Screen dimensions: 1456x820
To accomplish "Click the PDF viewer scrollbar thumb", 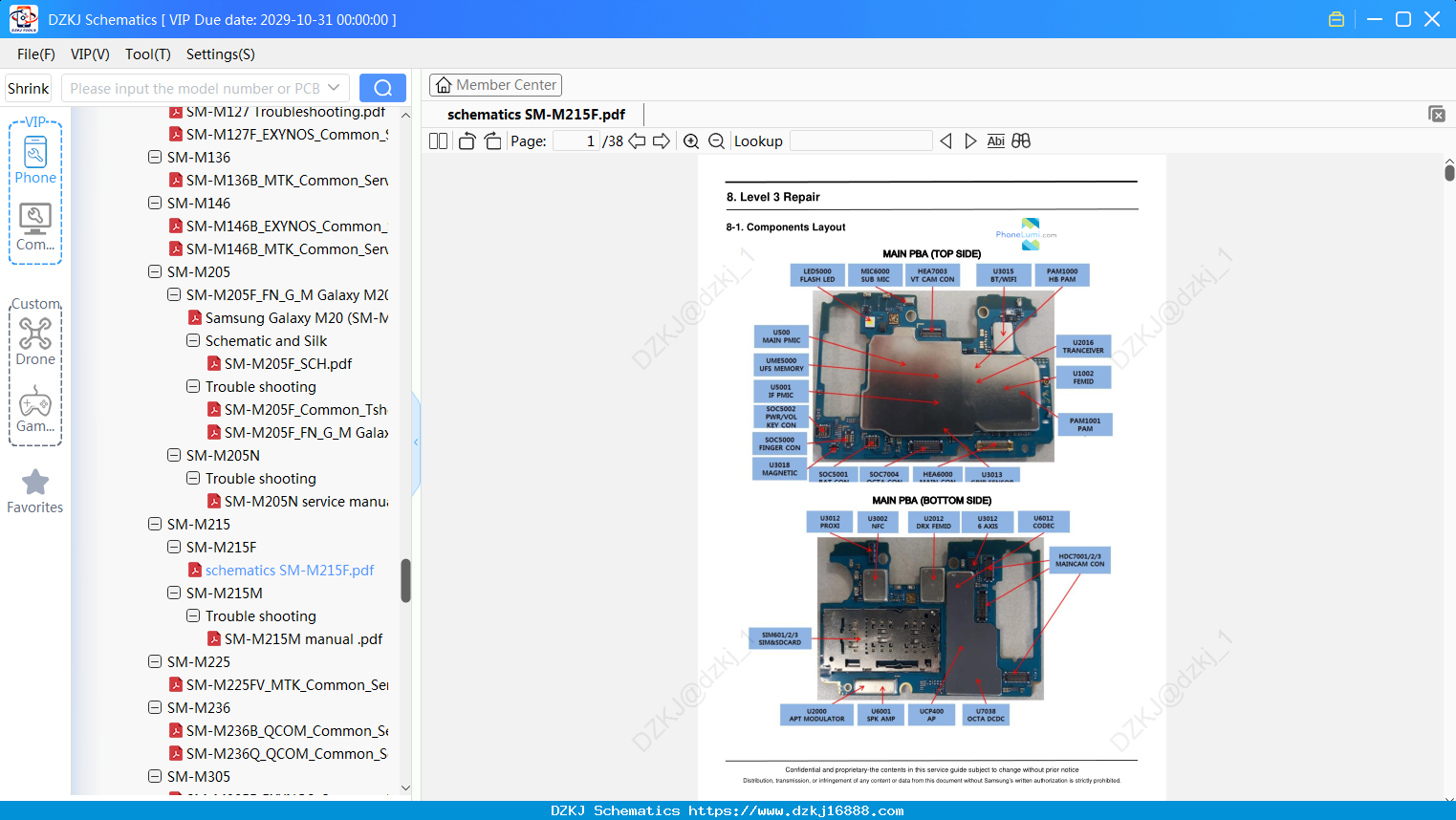I will point(1449,172).
